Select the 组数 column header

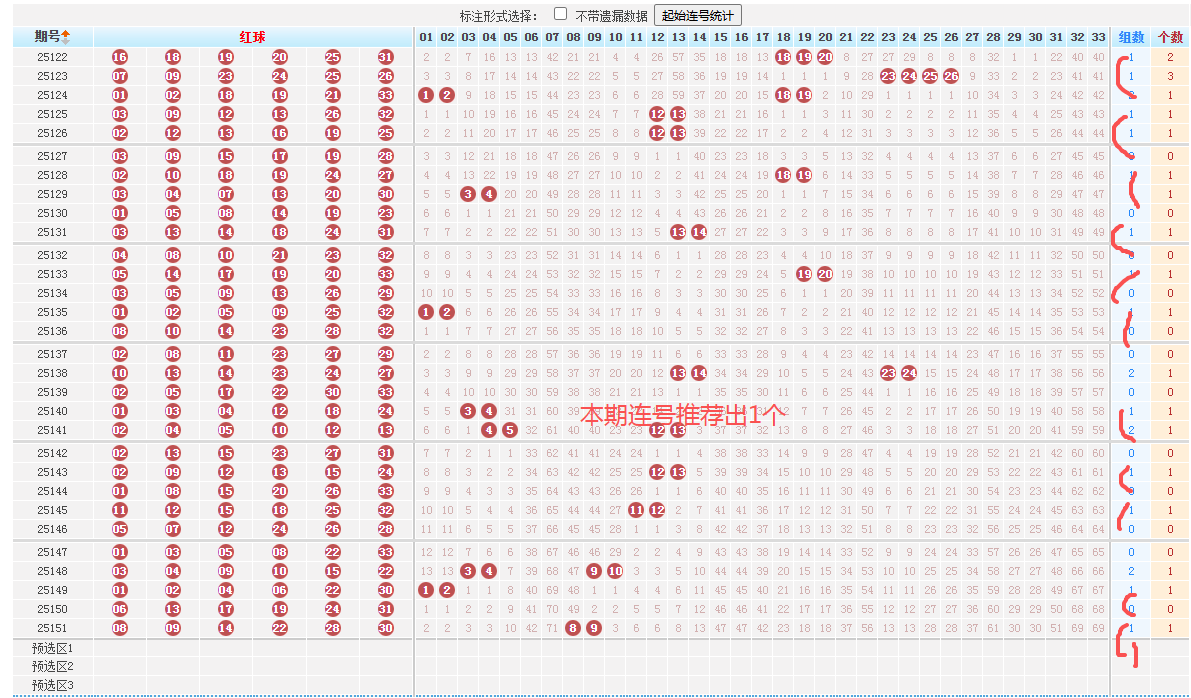(1131, 36)
